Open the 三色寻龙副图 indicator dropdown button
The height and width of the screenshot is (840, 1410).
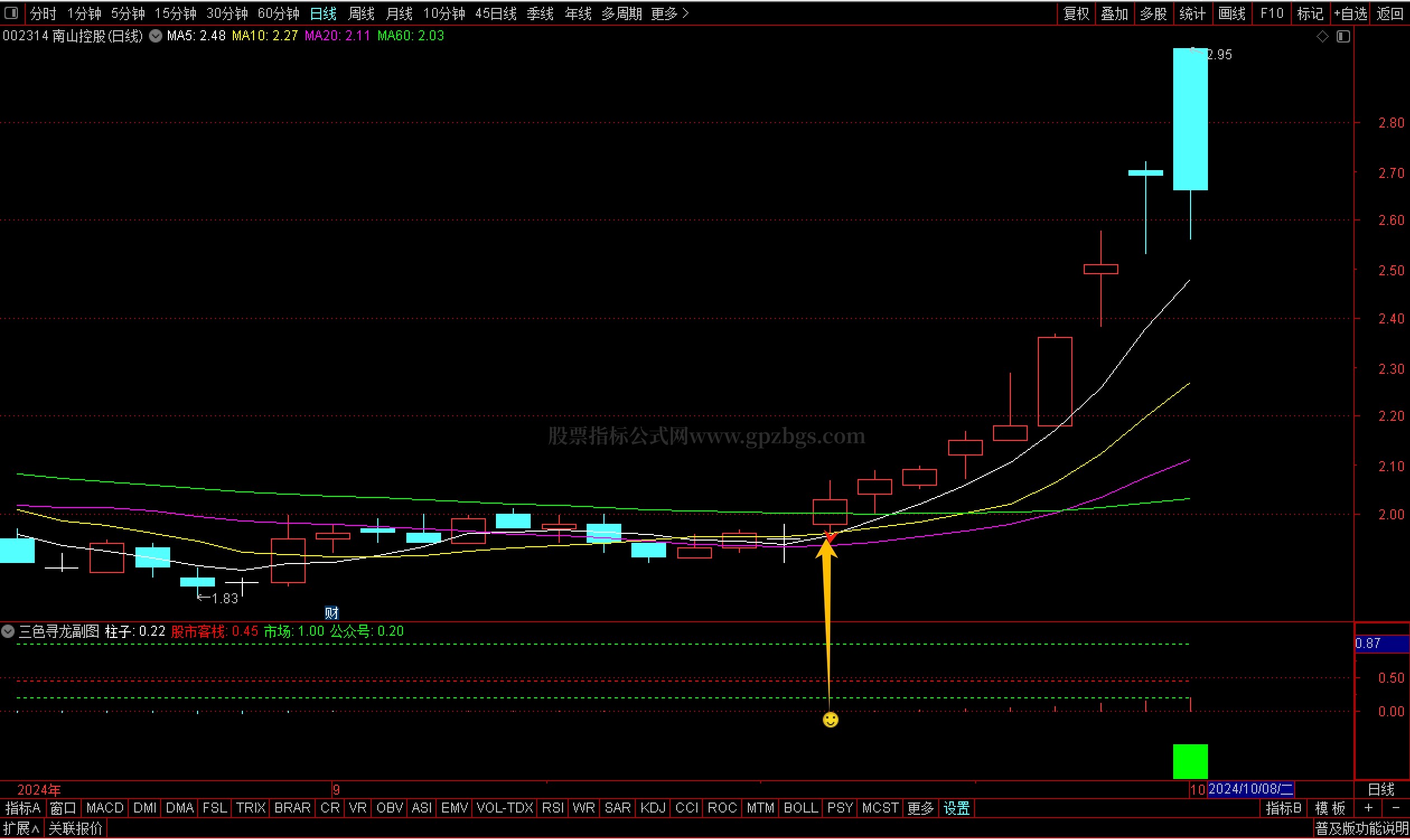click(x=8, y=631)
